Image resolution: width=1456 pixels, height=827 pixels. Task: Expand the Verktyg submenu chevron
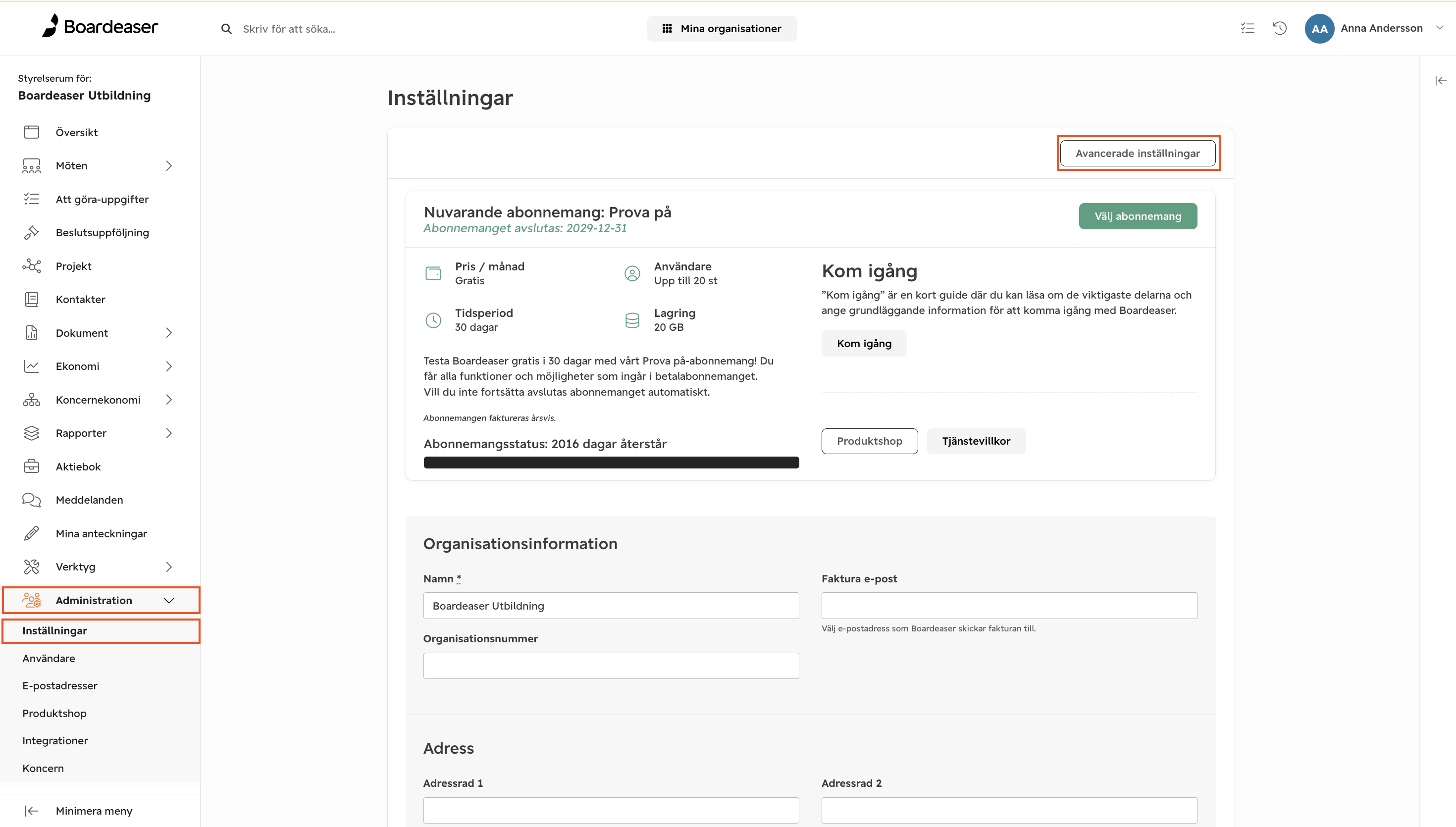(x=169, y=567)
